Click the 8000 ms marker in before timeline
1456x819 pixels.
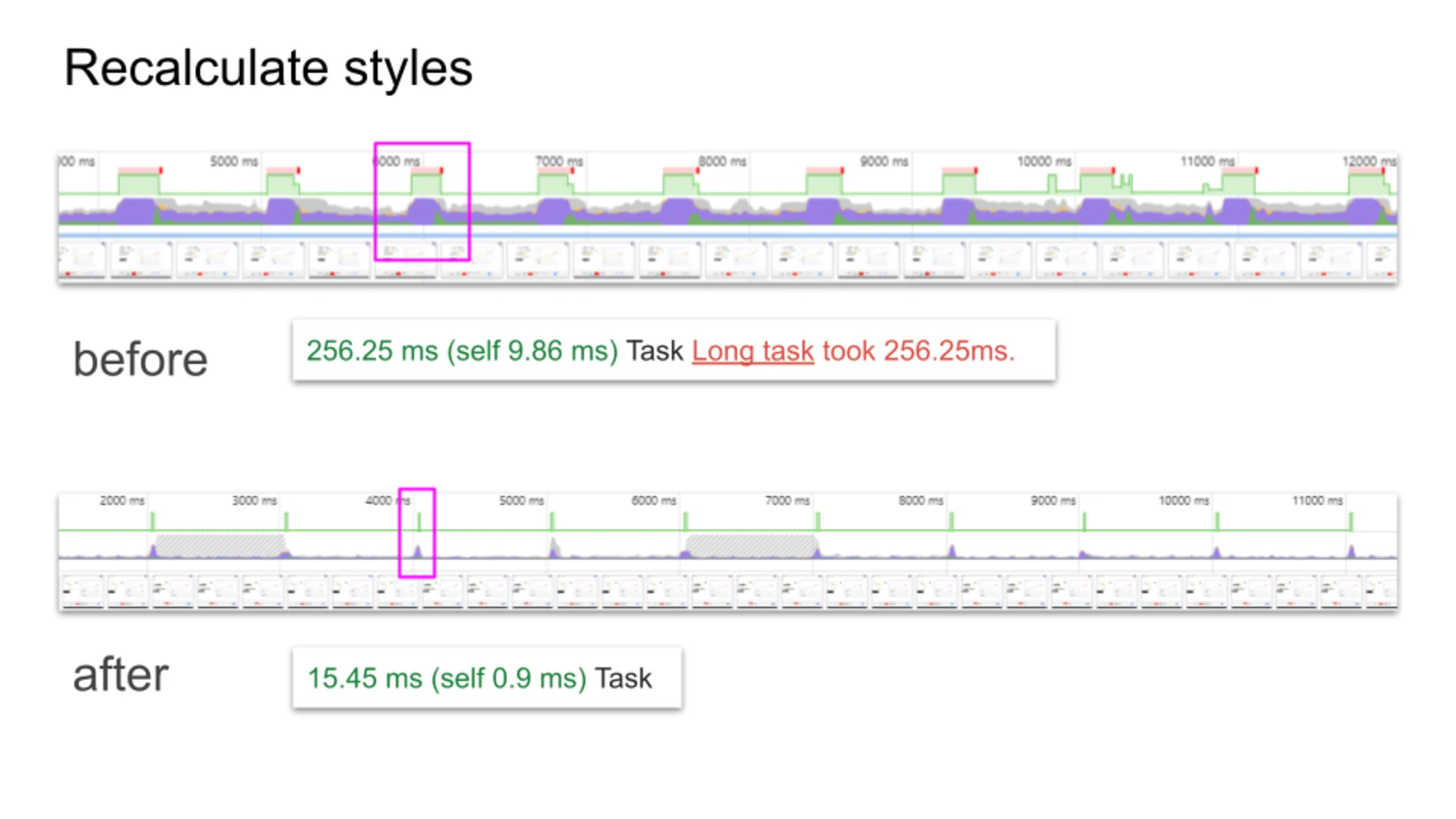[721, 162]
